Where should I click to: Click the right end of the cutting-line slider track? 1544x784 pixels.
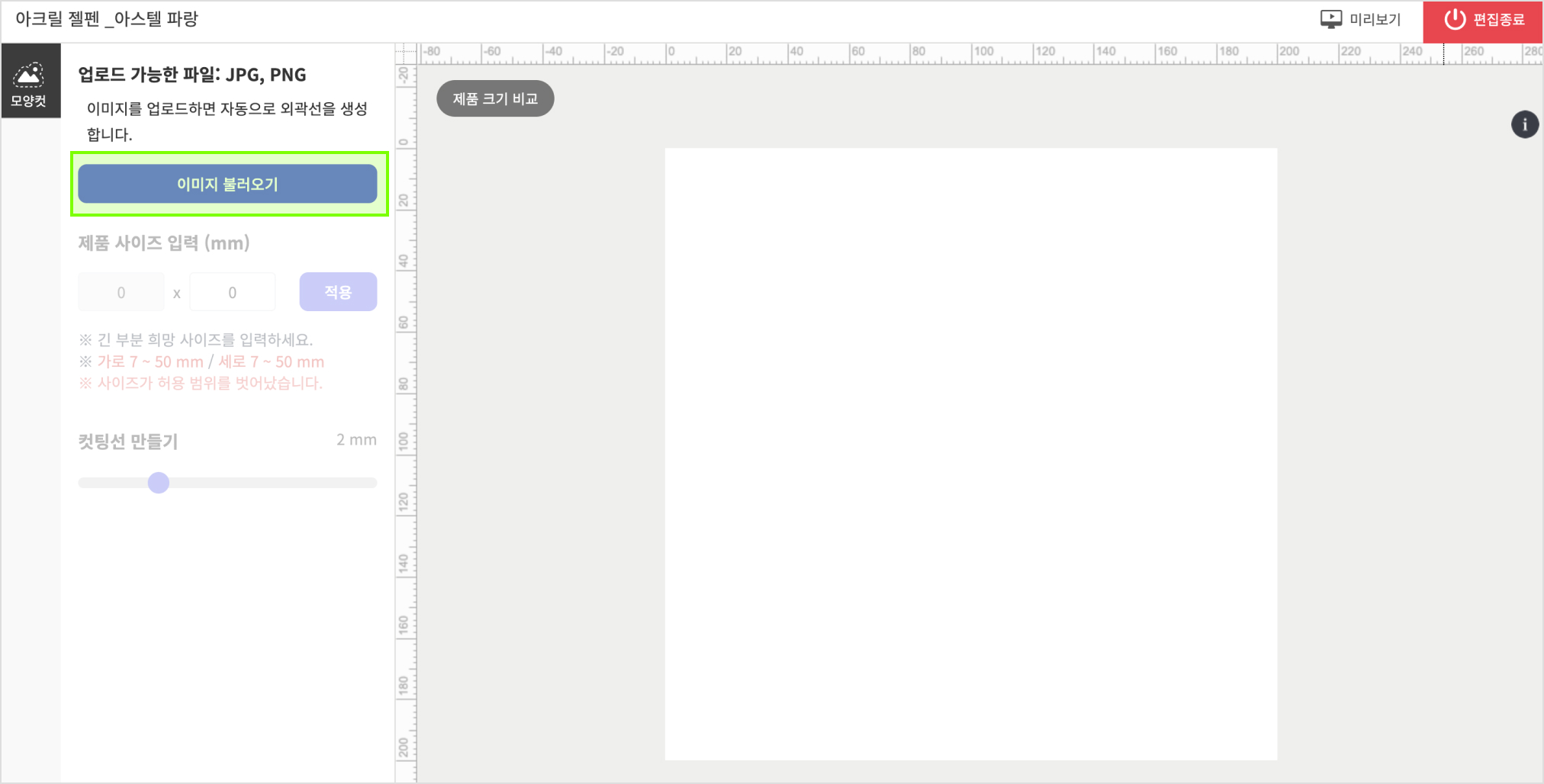(x=372, y=483)
